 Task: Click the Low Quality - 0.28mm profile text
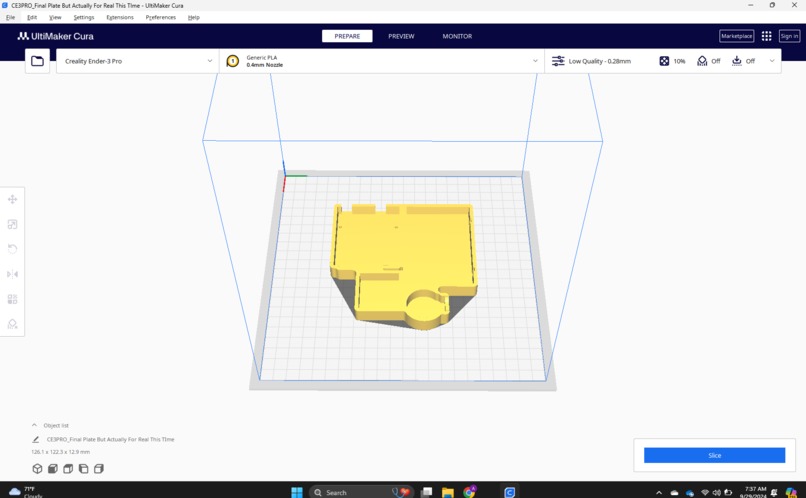coord(599,61)
